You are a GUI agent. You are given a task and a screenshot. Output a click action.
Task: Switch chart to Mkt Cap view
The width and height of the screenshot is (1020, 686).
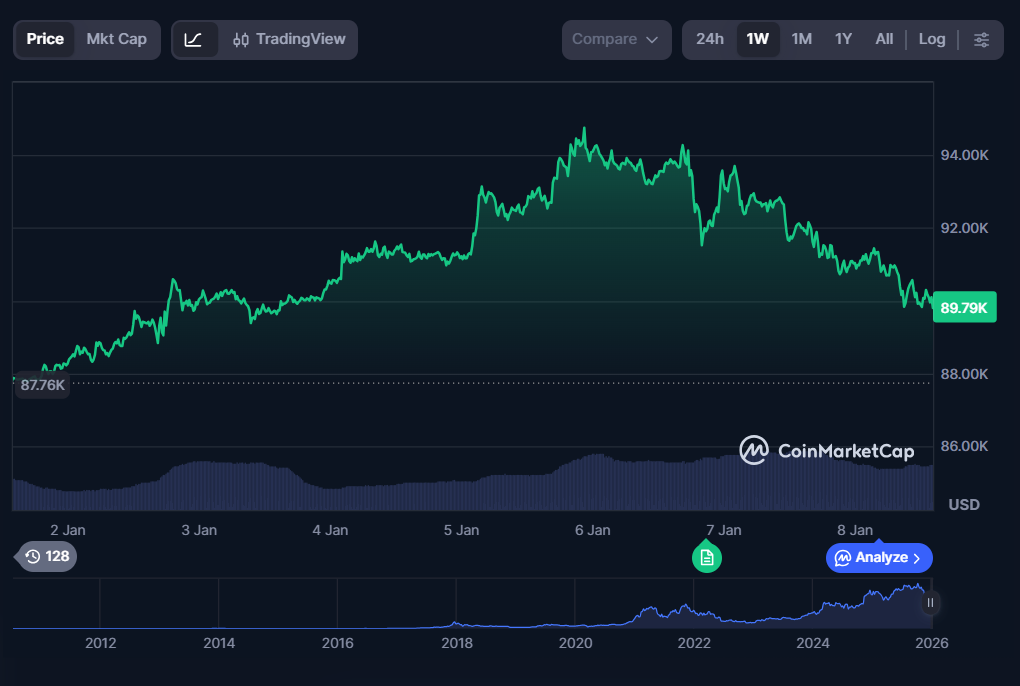[x=116, y=40]
